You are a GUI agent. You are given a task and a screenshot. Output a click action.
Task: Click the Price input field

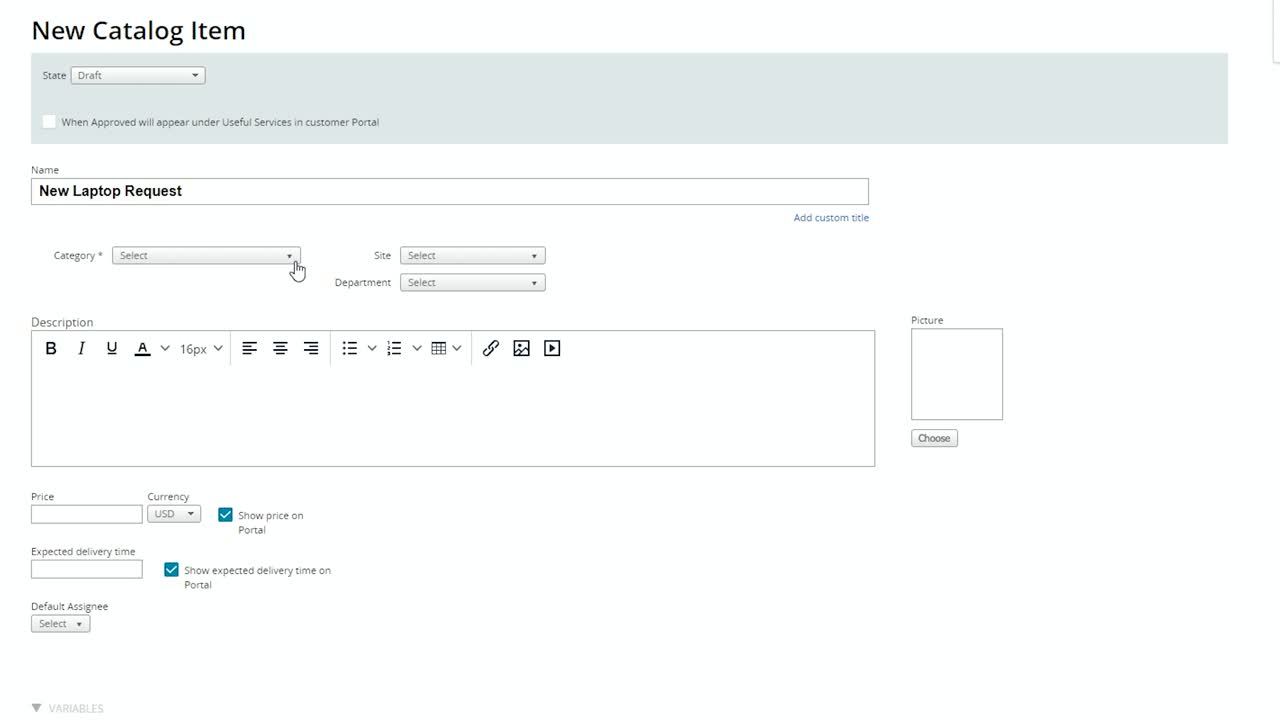87,514
